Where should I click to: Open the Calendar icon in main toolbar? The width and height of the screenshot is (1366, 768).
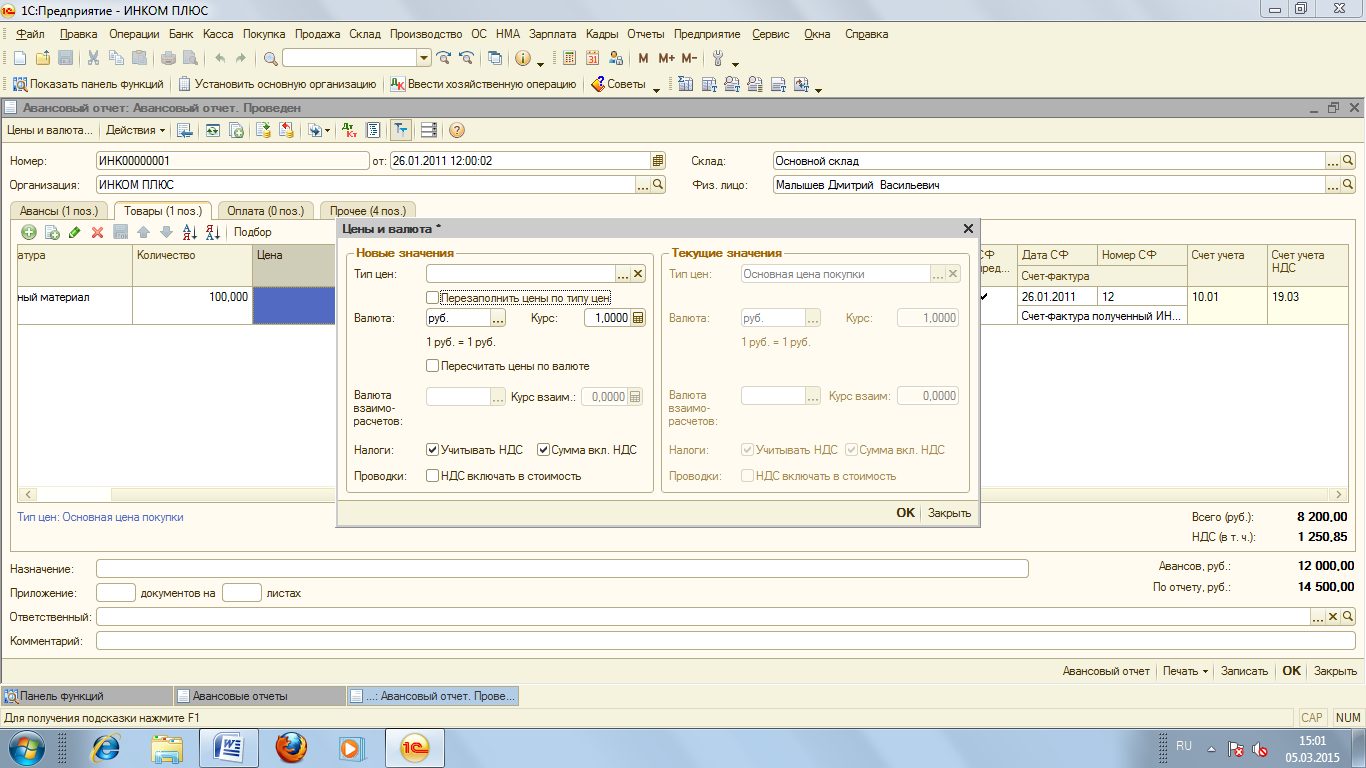point(593,58)
